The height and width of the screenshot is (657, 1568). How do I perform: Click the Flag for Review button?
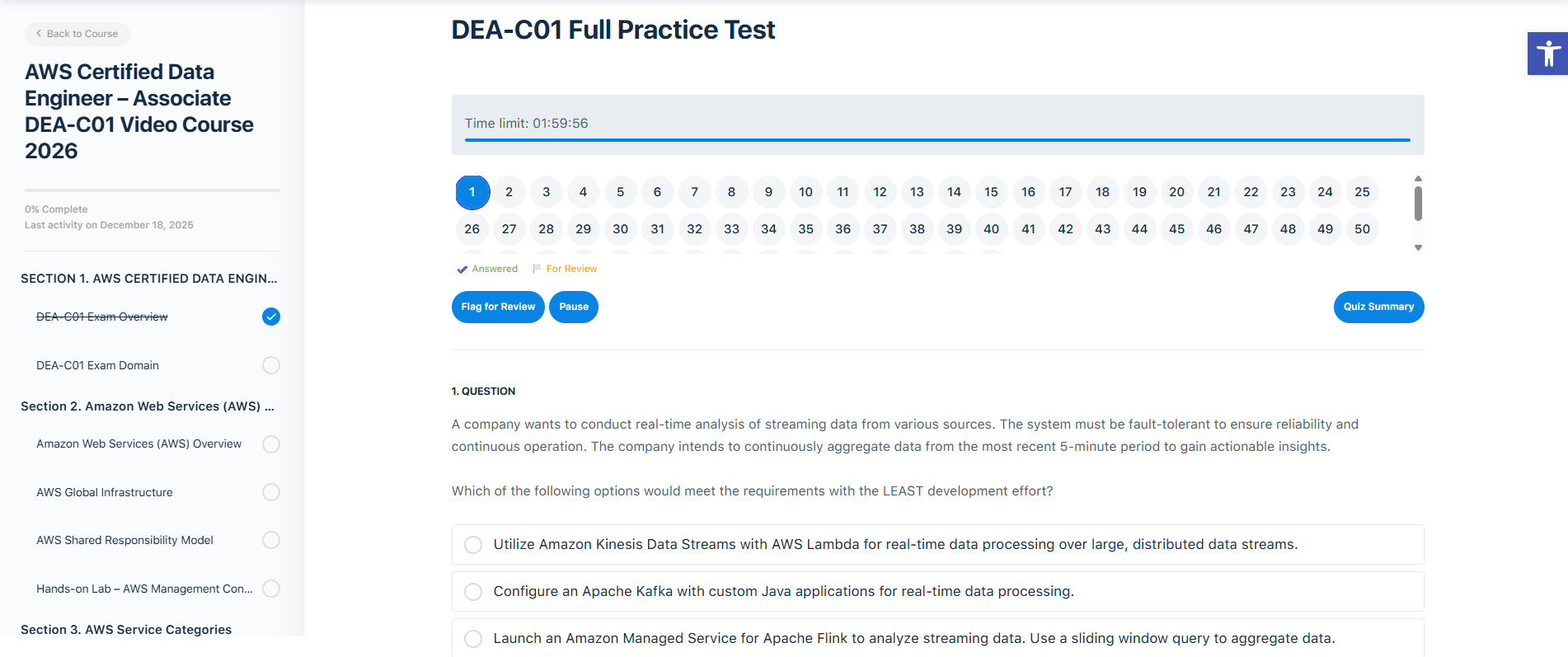(x=498, y=307)
